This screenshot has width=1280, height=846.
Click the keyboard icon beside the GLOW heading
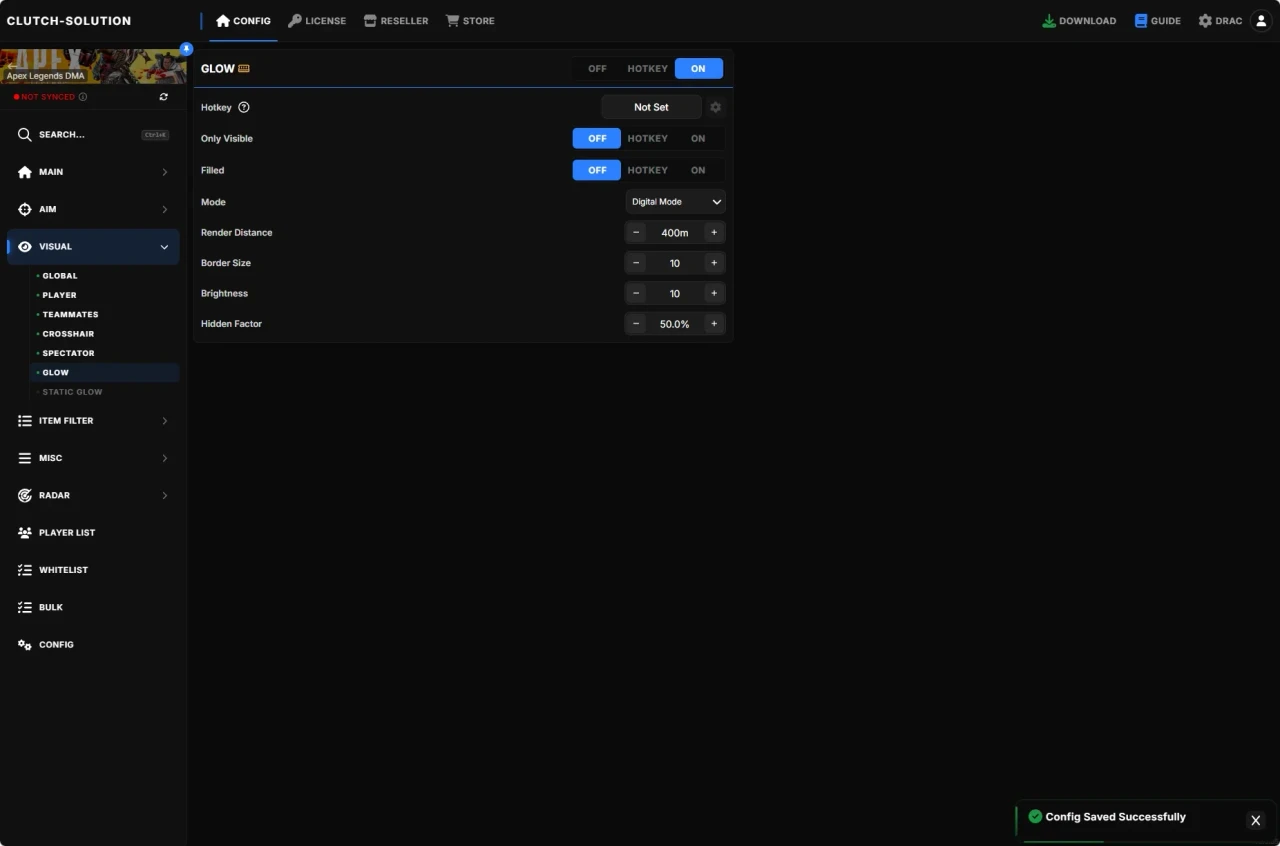(x=244, y=68)
